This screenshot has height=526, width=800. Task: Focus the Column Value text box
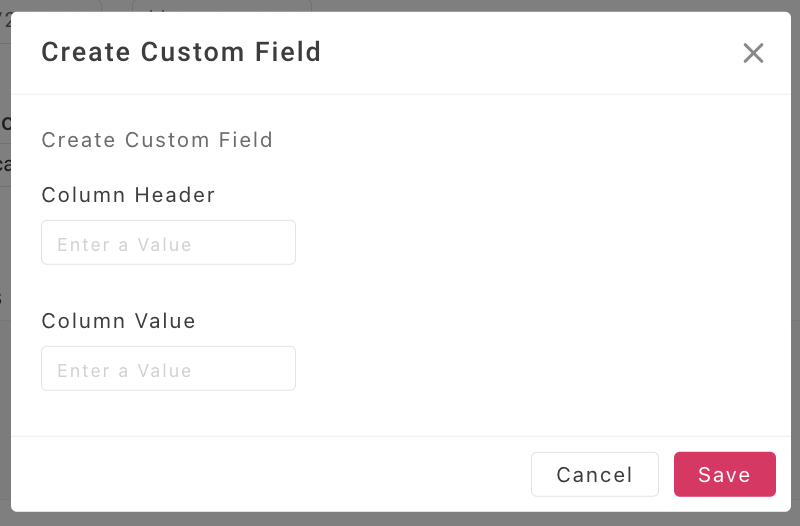(x=168, y=369)
